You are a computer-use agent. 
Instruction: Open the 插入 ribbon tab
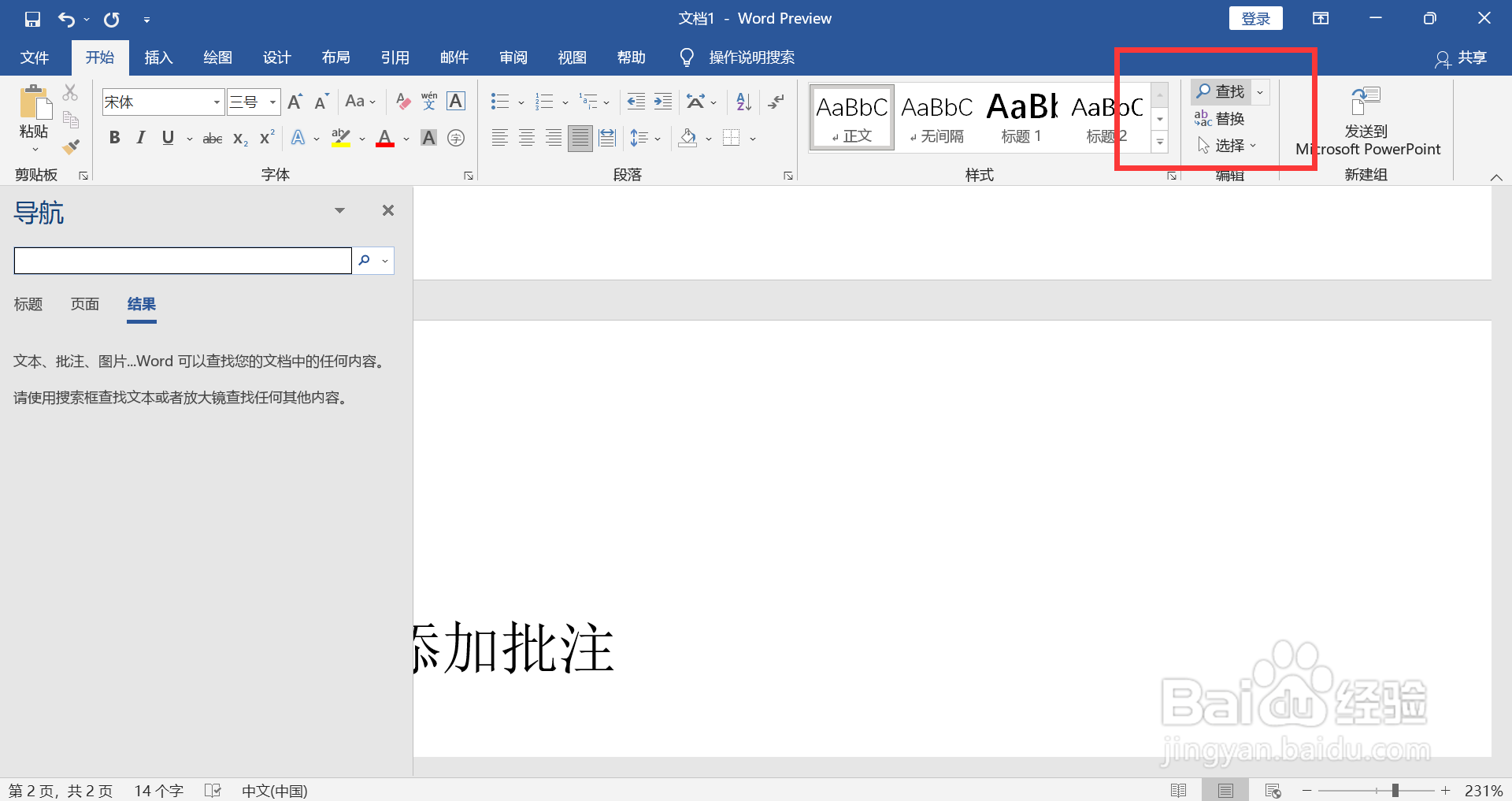(x=158, y=57)
